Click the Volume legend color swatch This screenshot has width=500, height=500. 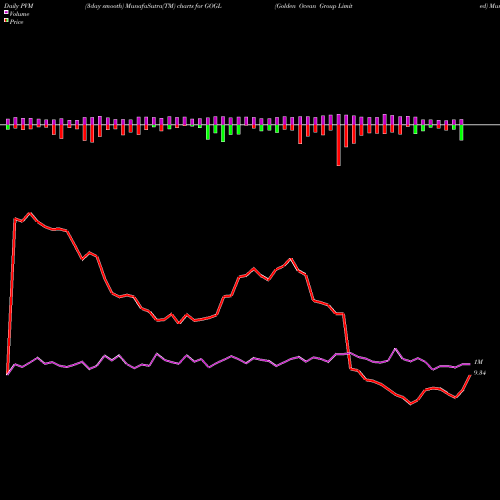(x=6, y=13)
